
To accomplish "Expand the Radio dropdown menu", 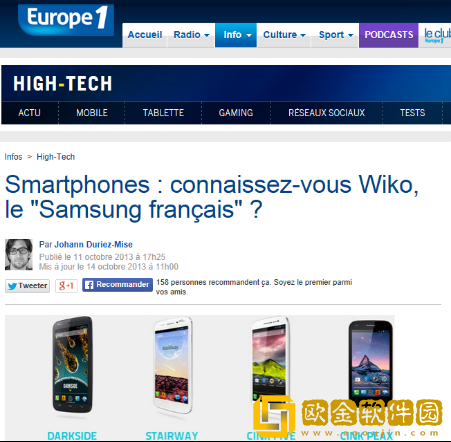I will pos(191,35).
